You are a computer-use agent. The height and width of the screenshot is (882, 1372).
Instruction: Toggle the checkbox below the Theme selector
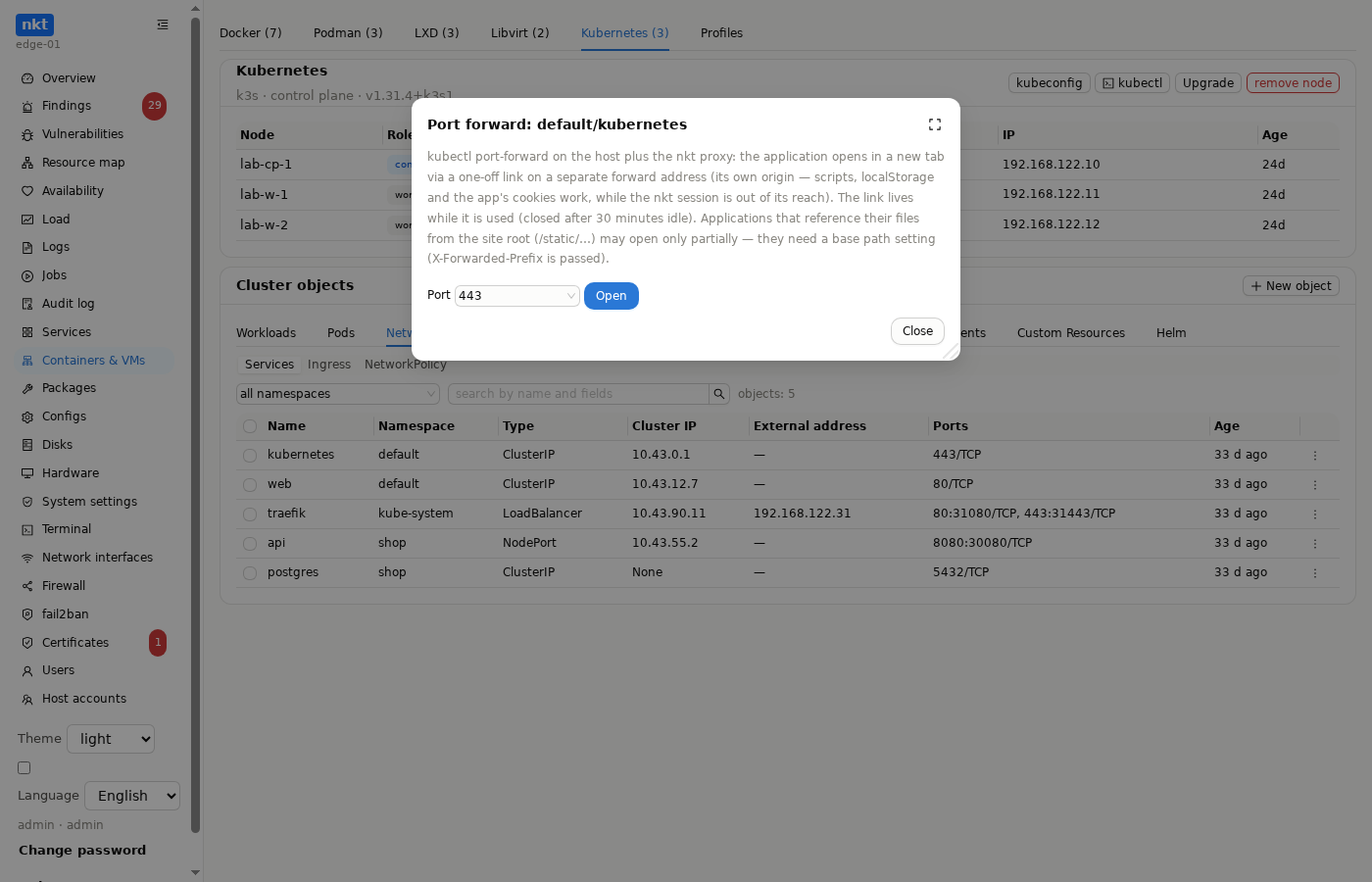pyautogui.click(x=24, y=768)
